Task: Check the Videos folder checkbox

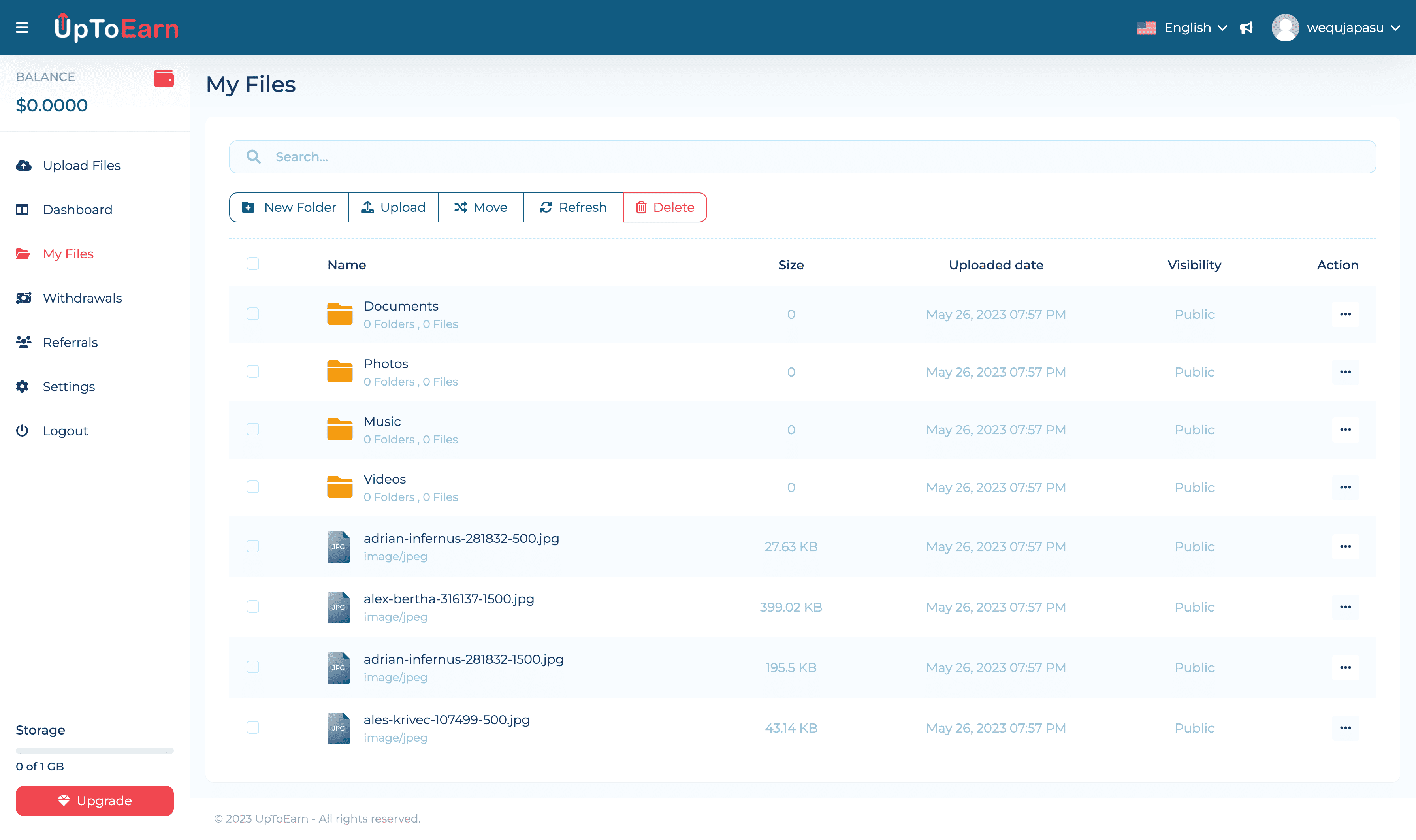Action: [253, 487]
